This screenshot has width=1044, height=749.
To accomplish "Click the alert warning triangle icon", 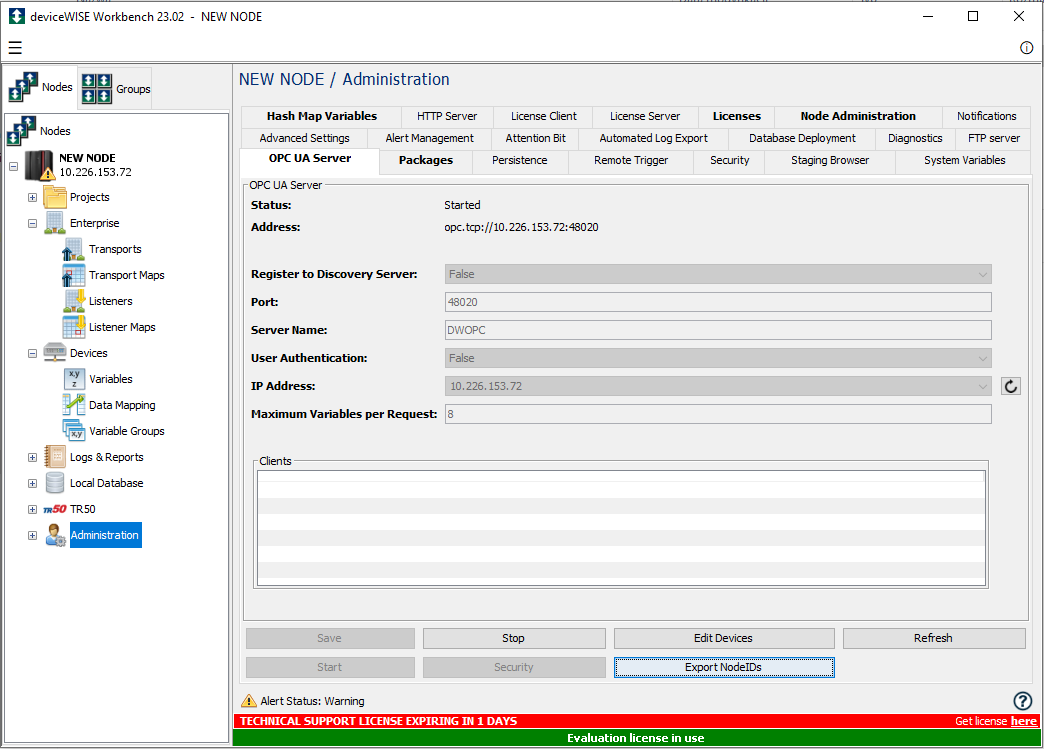I will pyautogui.click(x=248, y=700).
